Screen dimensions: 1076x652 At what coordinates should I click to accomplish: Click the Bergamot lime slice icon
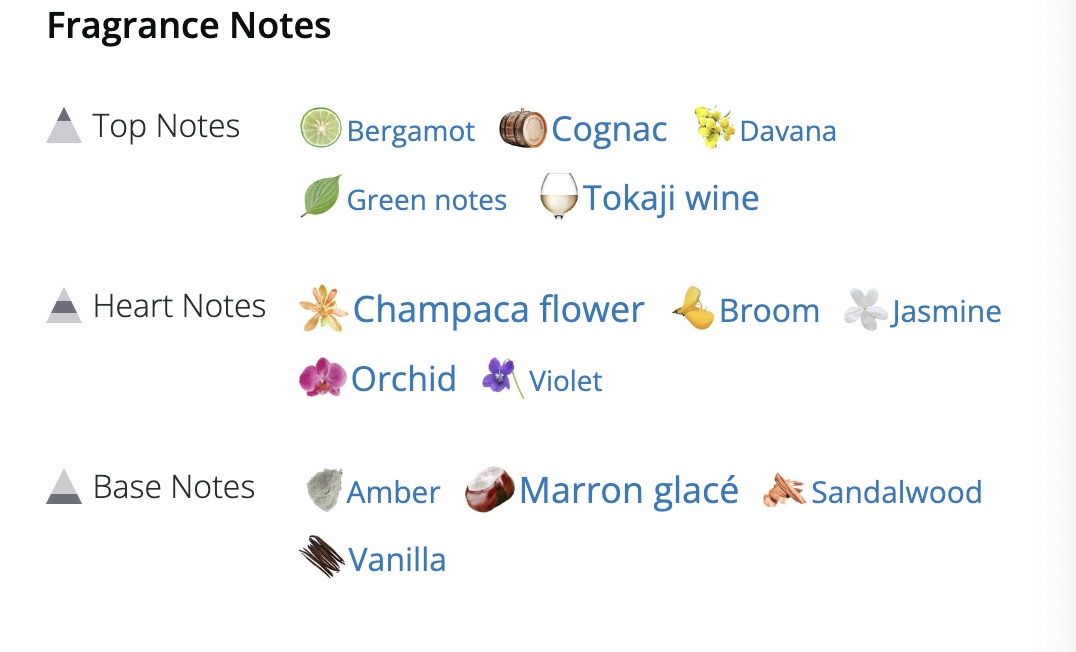click(320, 128)
